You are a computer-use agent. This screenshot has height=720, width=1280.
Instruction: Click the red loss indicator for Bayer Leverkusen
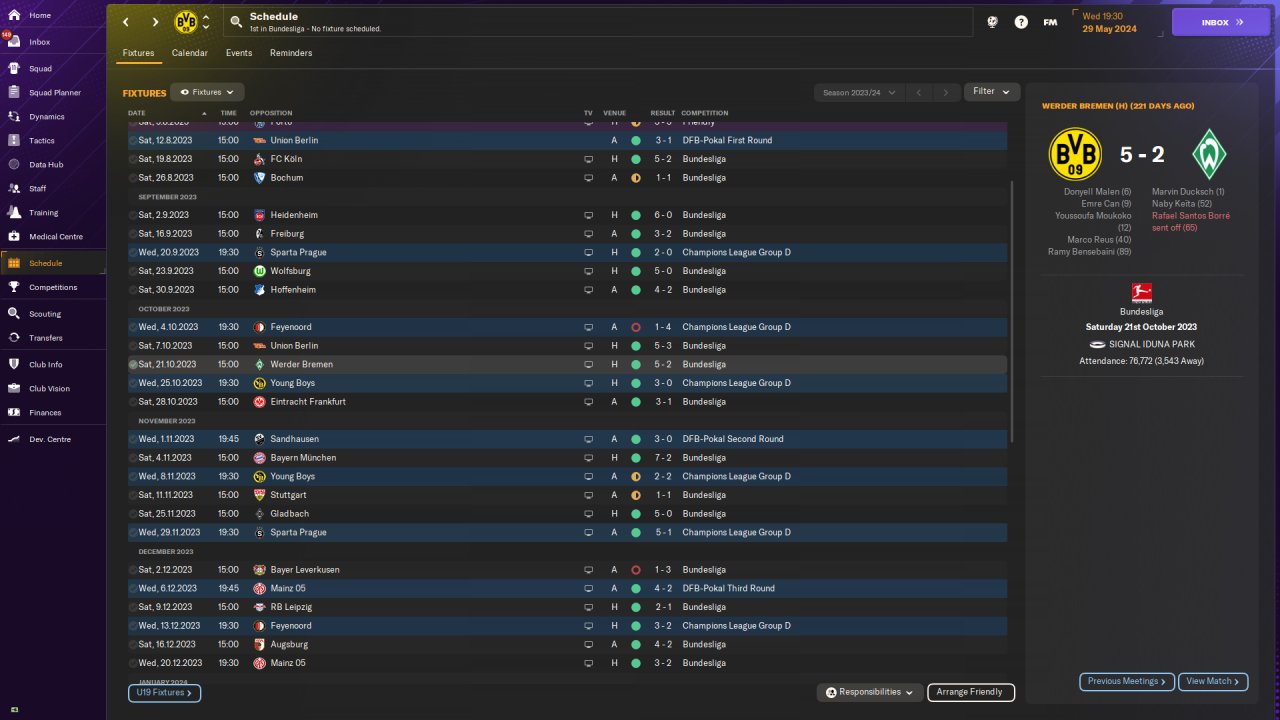635,570
